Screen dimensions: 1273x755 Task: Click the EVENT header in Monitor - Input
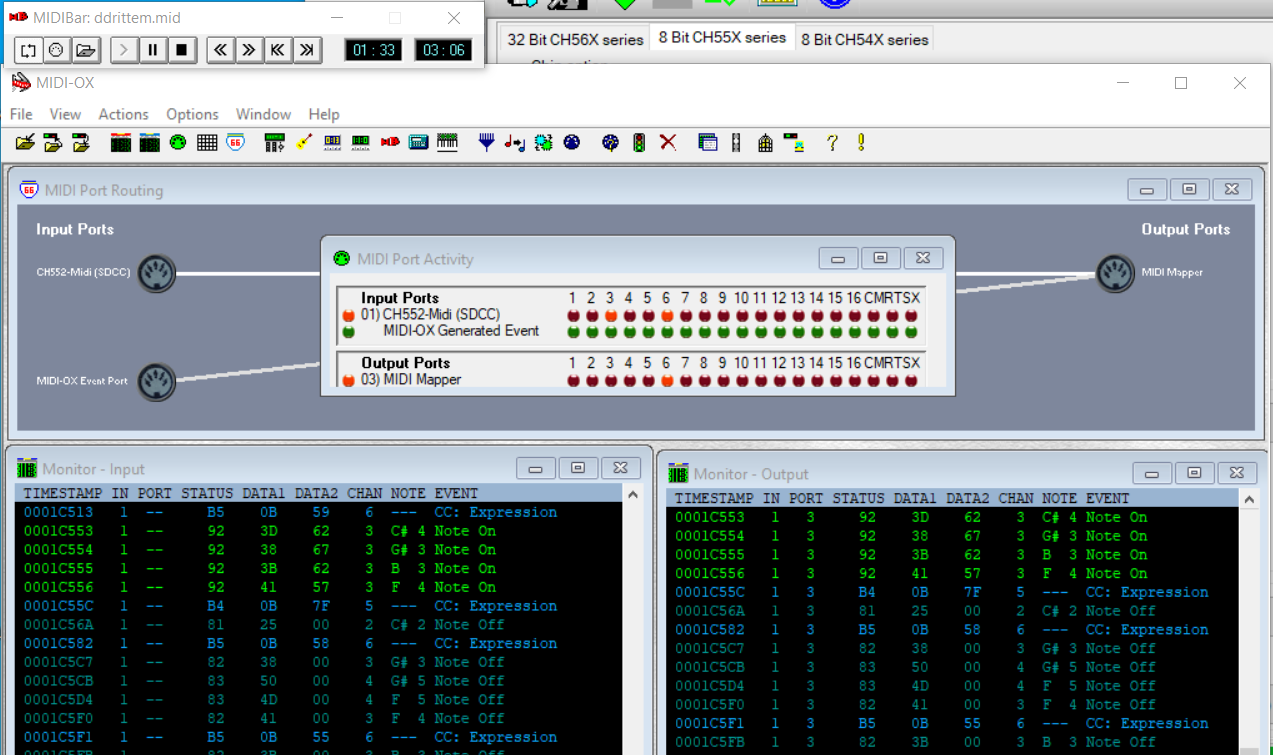coord(455,493)
